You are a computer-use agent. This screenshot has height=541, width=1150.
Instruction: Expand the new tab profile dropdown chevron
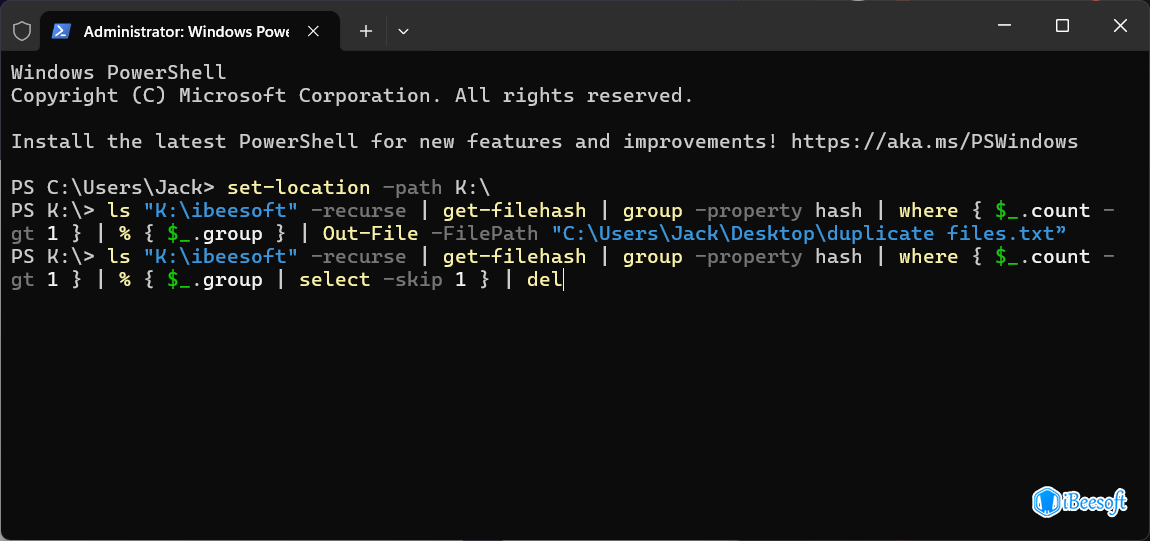403,31
